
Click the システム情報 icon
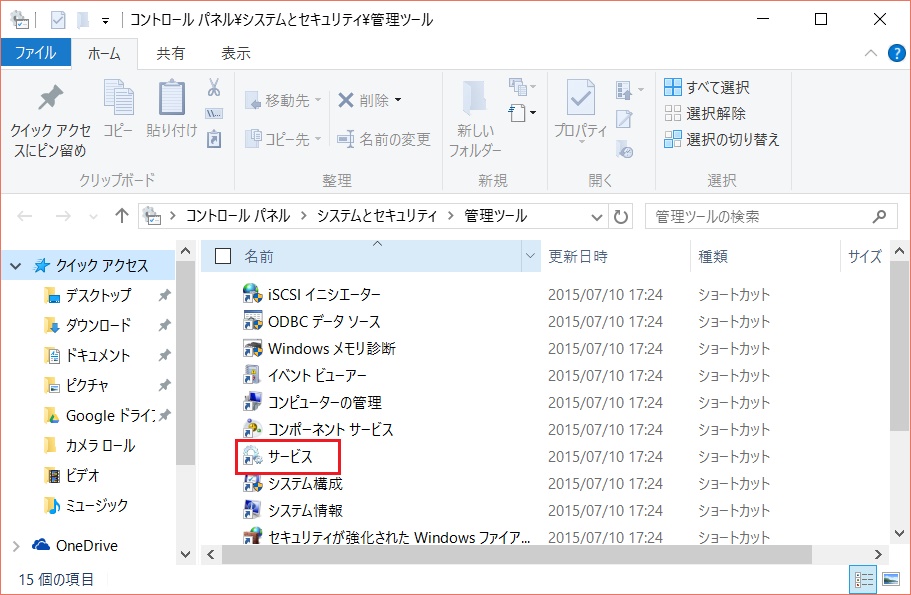[253, 510]
